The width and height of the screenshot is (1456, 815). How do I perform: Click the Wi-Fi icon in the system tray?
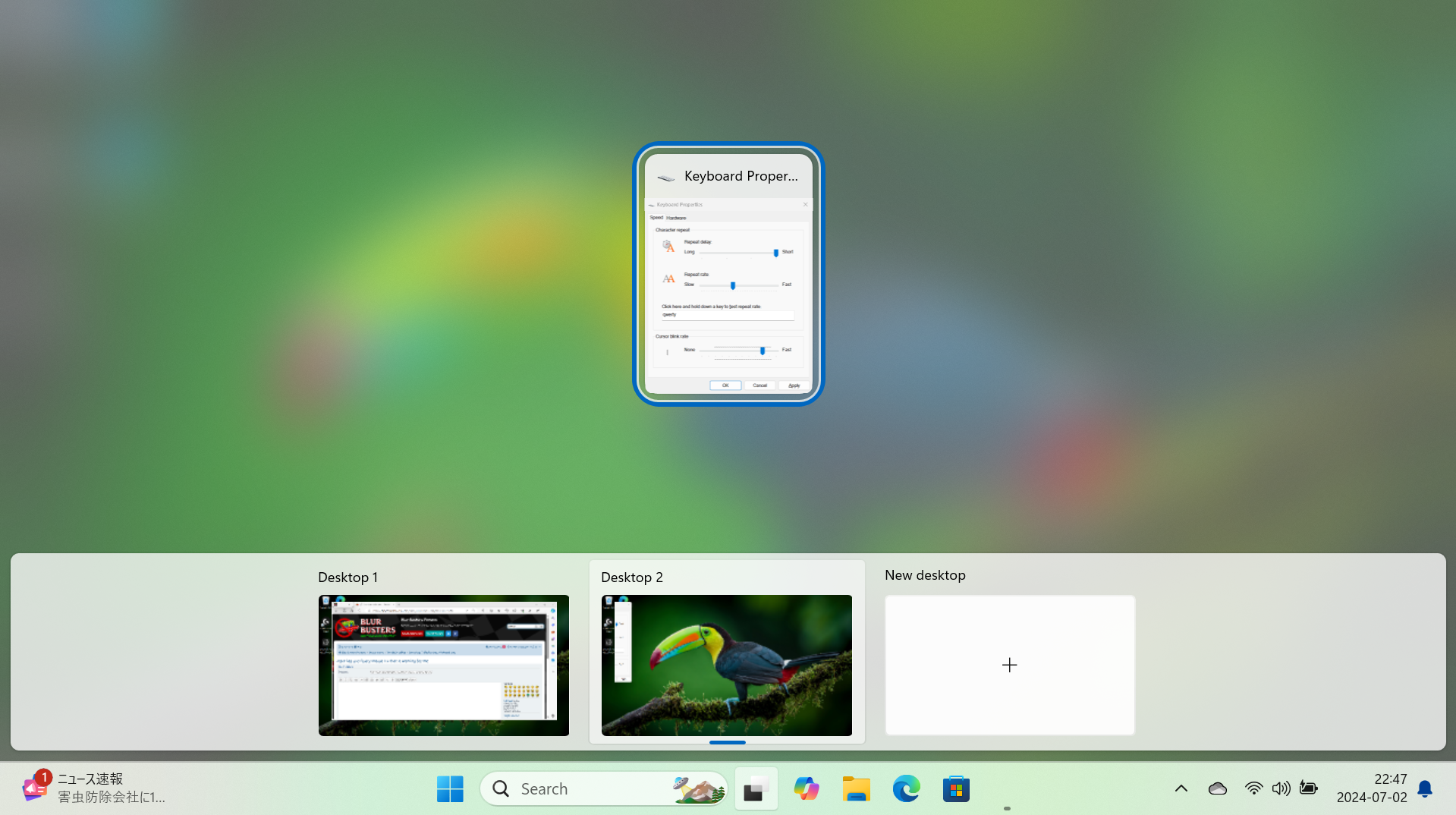click(1253, 788)
